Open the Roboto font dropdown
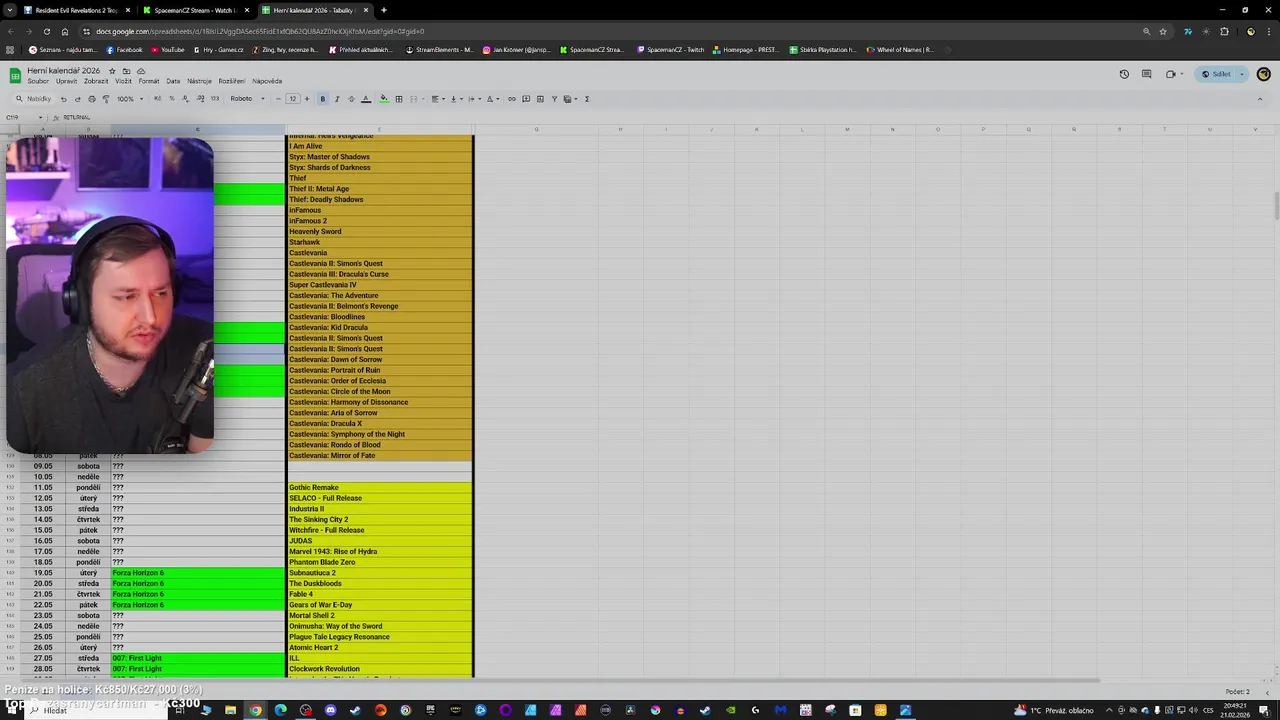This screenshot has width=1280, height=720. 248,99
